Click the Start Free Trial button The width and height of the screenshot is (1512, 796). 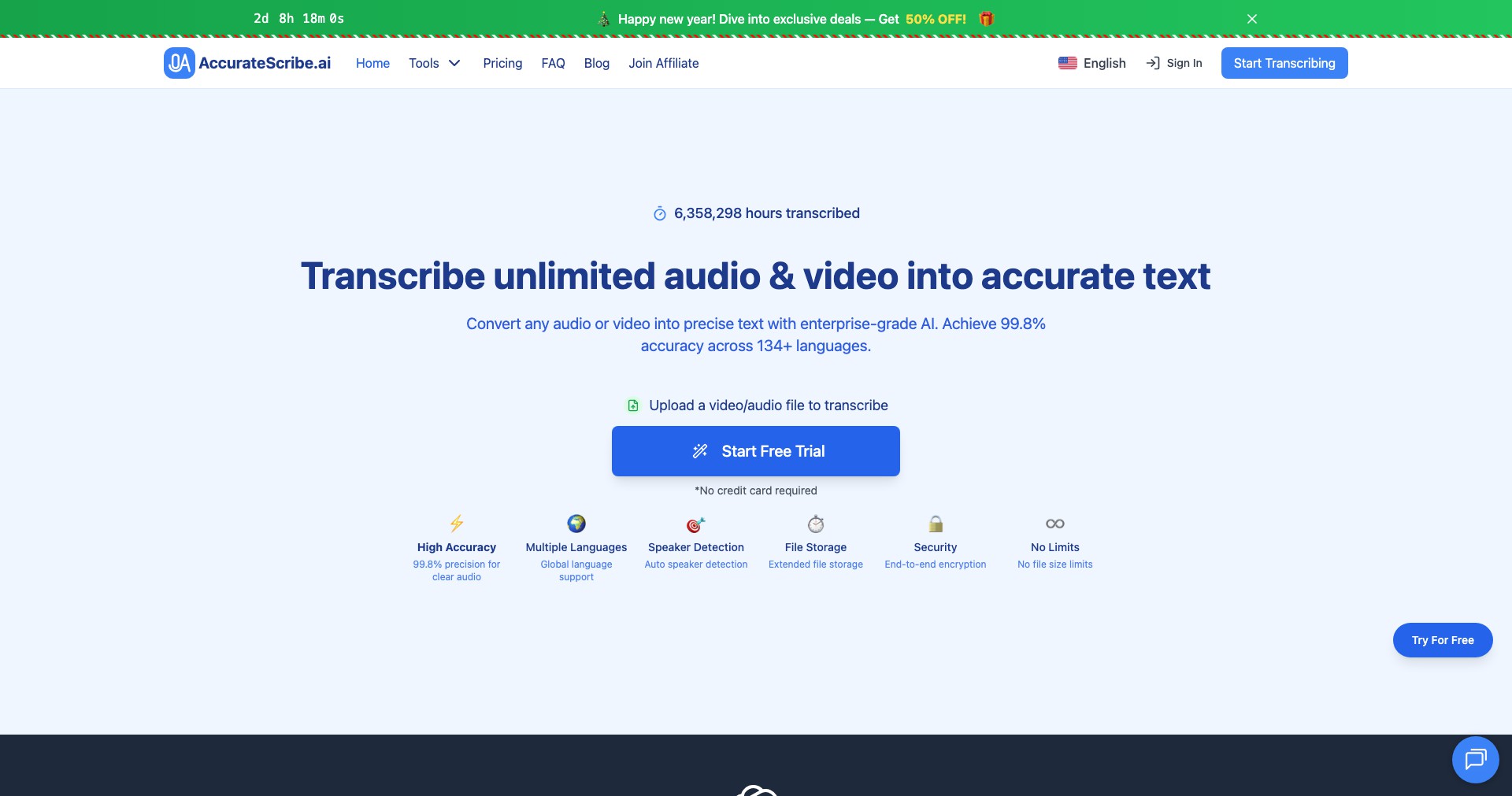pyautogui.click(x=756, y=451)
